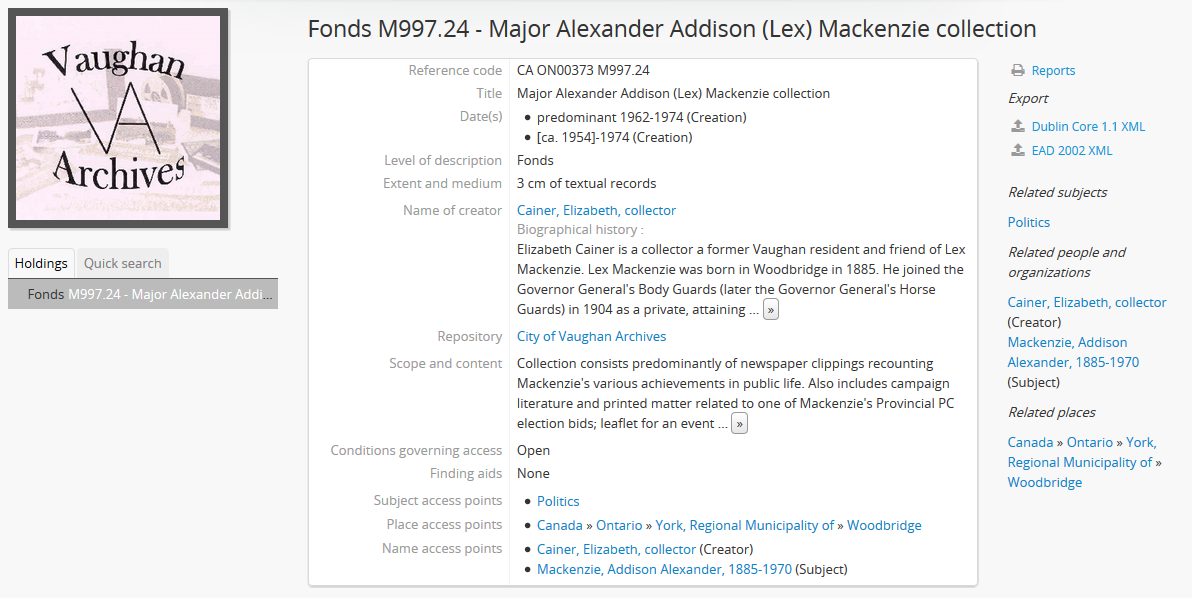Select the Fonds M997.24 holdings tree item
1192x598 pixels.
pos(142,294)
